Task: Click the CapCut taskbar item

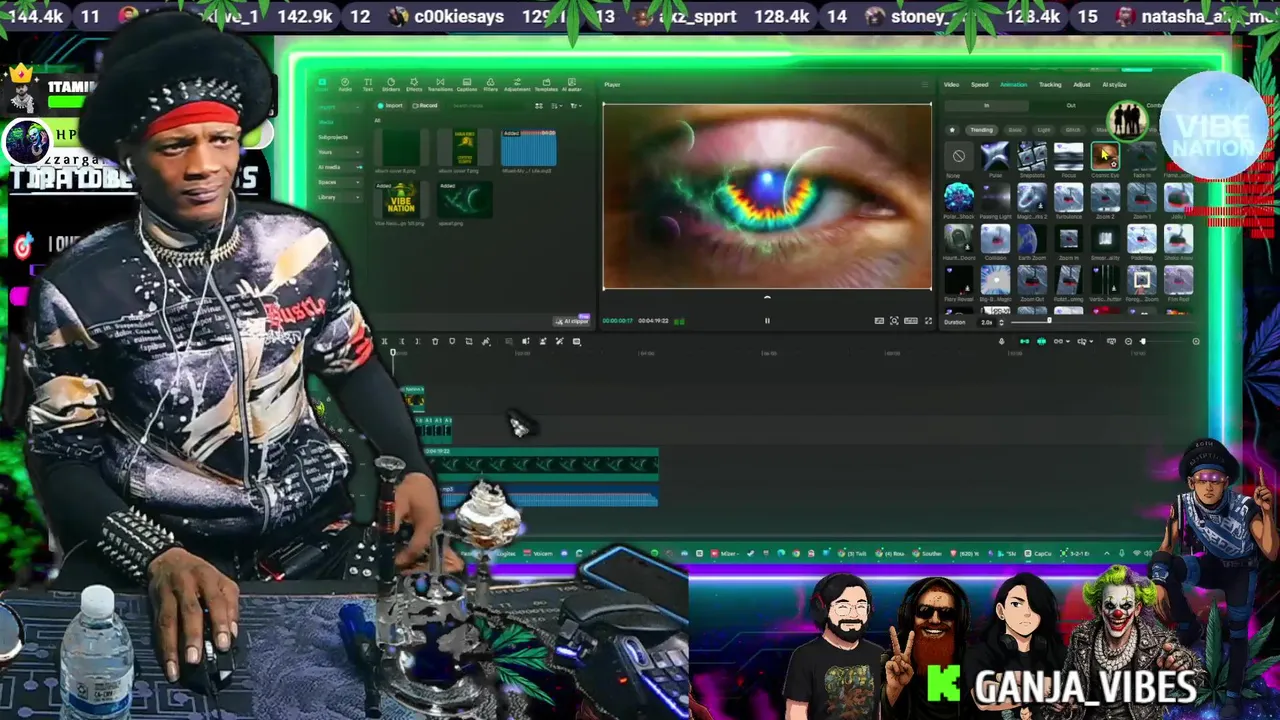Action: tap(1037, 553)
